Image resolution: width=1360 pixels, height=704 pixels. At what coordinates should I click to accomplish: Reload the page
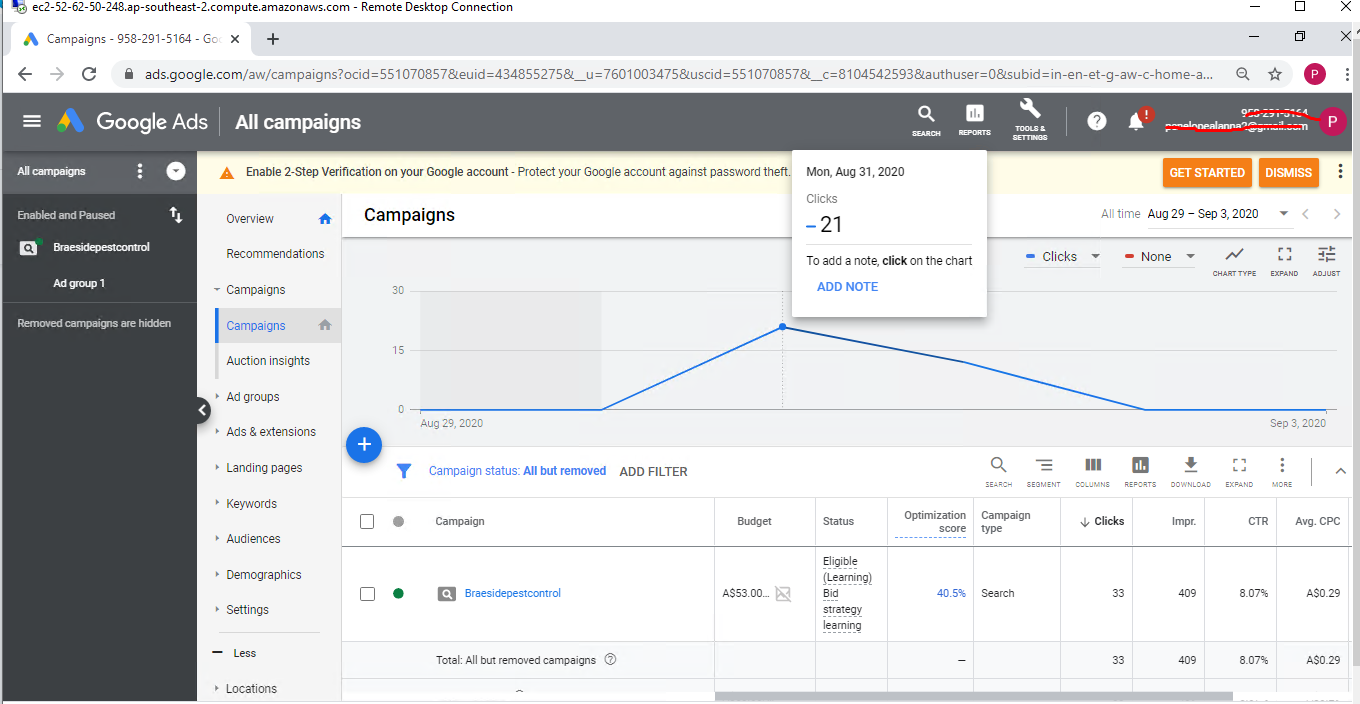click(x=89, y=74)
